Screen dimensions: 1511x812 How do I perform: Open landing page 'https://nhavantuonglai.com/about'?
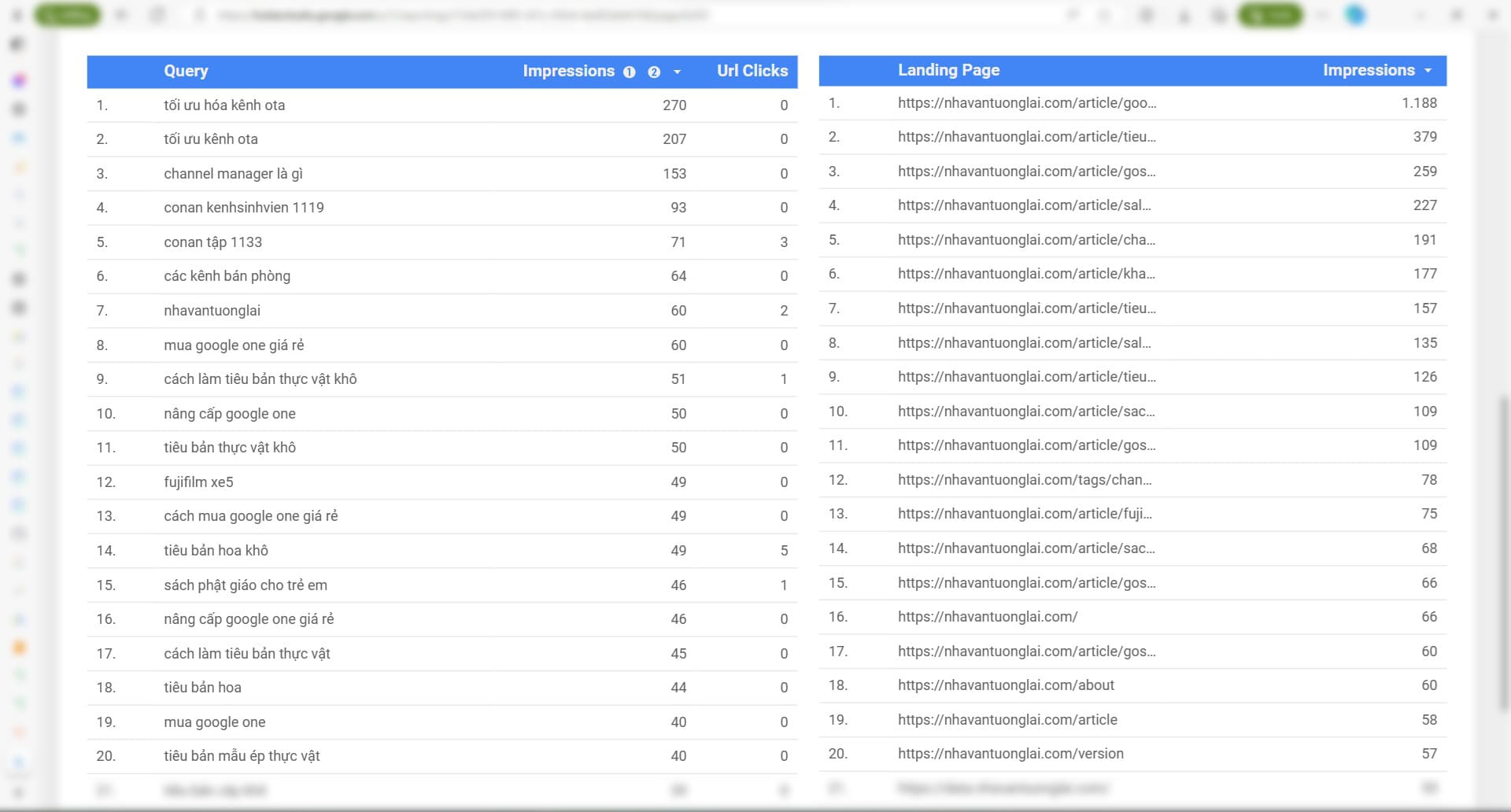[1006, 685]
